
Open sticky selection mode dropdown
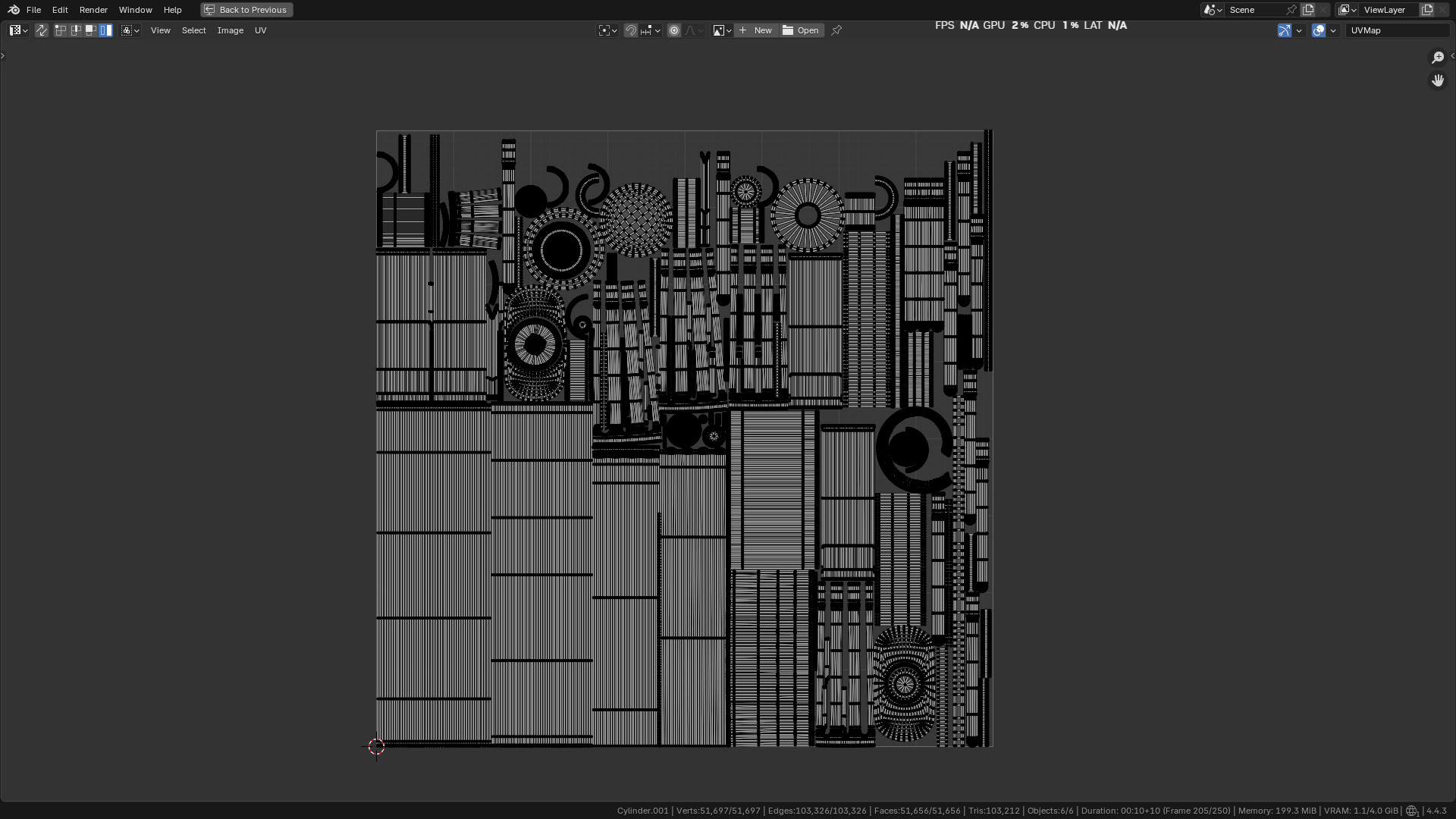130,30
